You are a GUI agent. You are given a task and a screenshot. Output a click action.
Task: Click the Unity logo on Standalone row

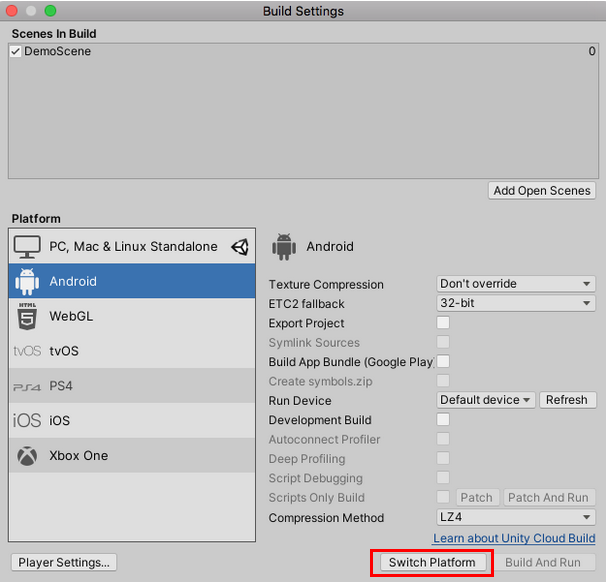[x=240, y=247]
